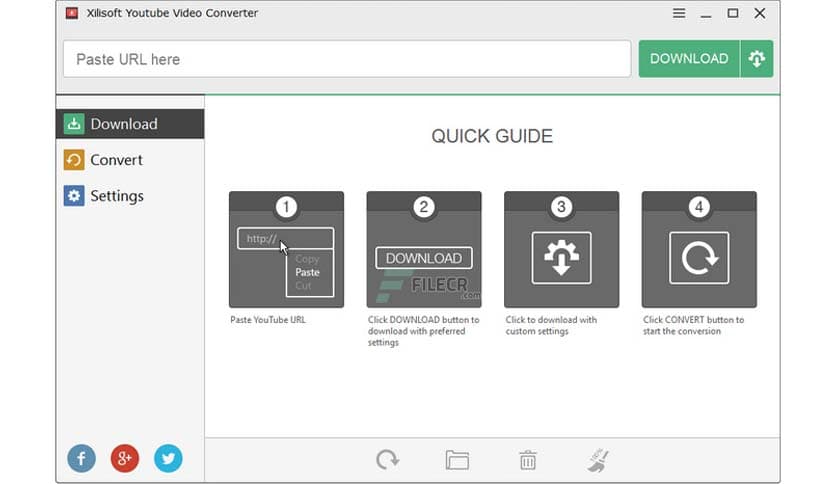
Task: Click quick guide step 4 CONVERT thumbnail
Action: tap(699, 249)
